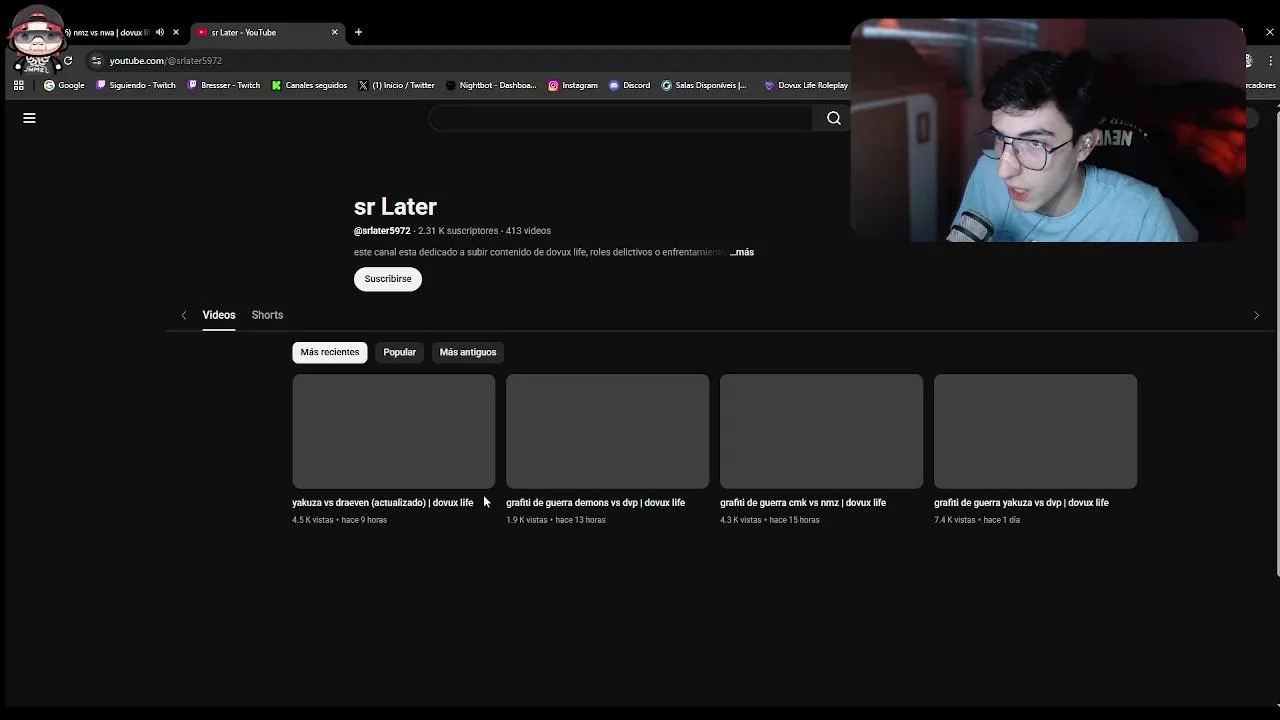Open thumbnail of yakuza vs dvp video
The width and height of the screenshot is (1280, 720).
pos(1035,431)
